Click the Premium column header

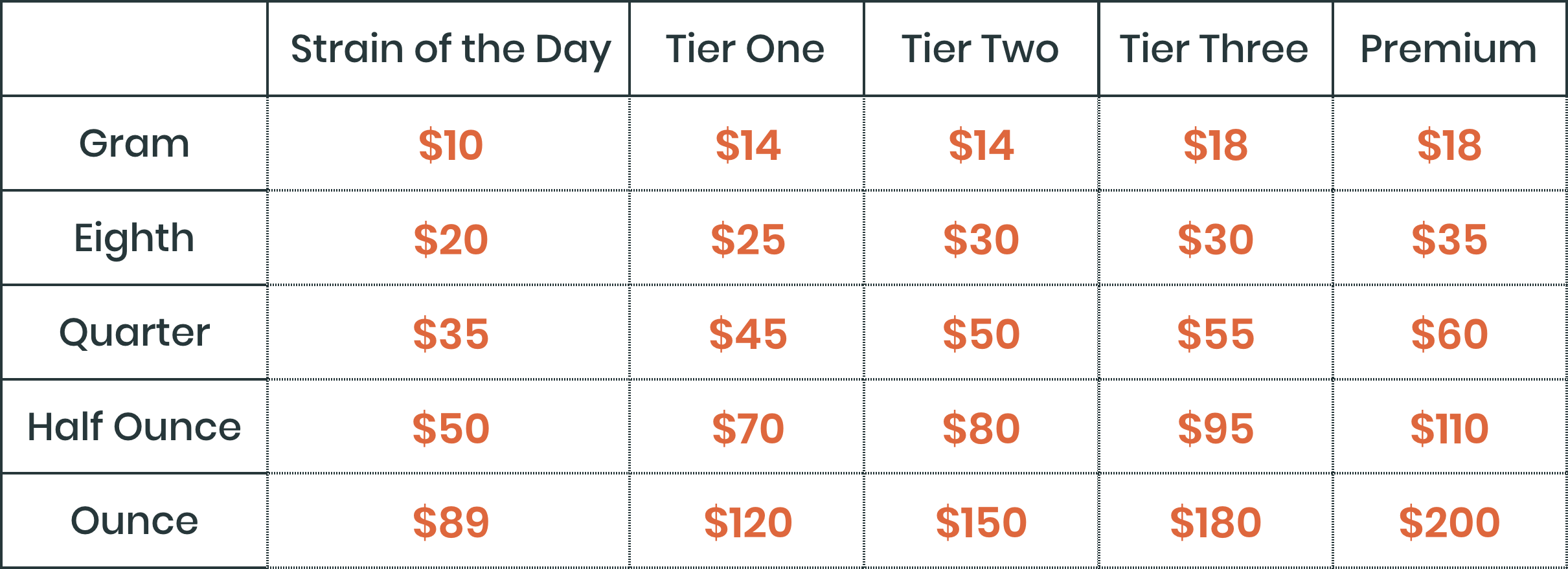(1449, 49)
